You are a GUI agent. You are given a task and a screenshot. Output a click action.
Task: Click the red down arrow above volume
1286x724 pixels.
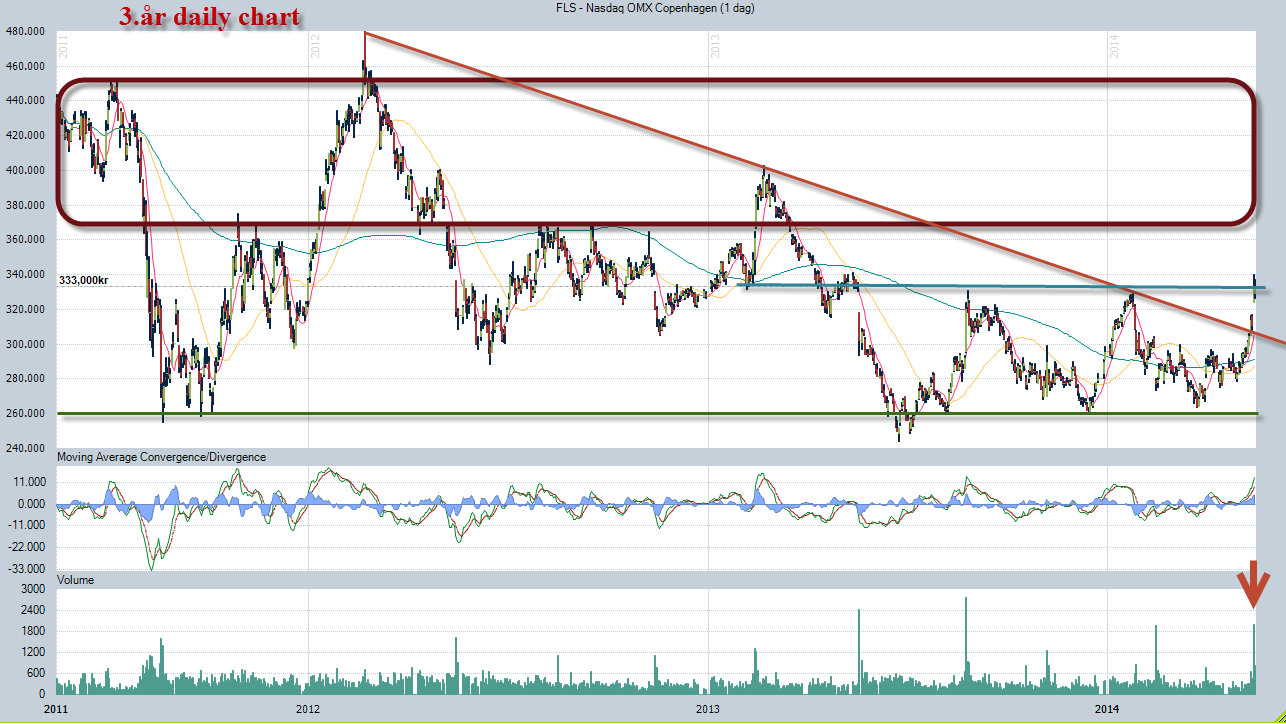pos(1253,586)
